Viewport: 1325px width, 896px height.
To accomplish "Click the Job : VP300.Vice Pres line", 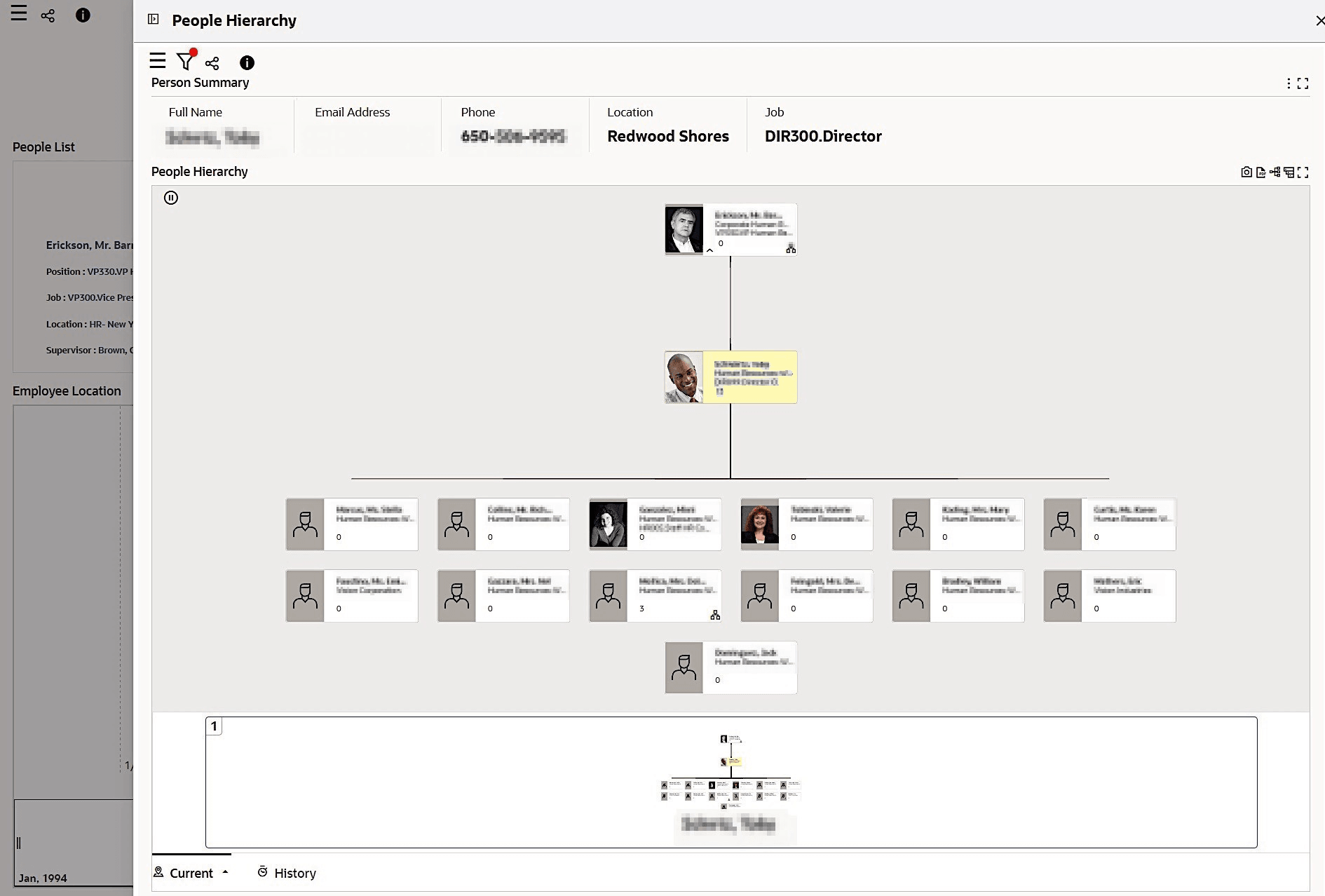I will click(89, 297).
